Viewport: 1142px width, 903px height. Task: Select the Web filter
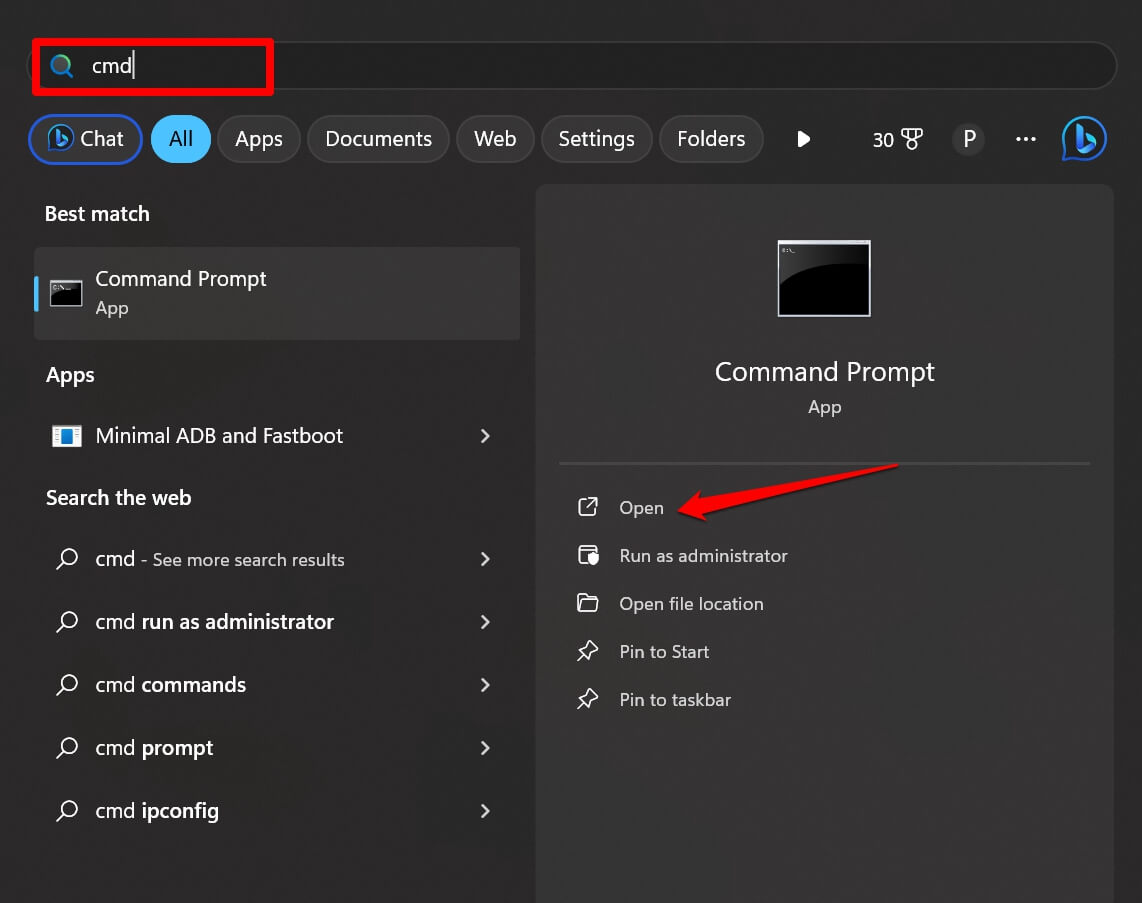click(495, 139)
